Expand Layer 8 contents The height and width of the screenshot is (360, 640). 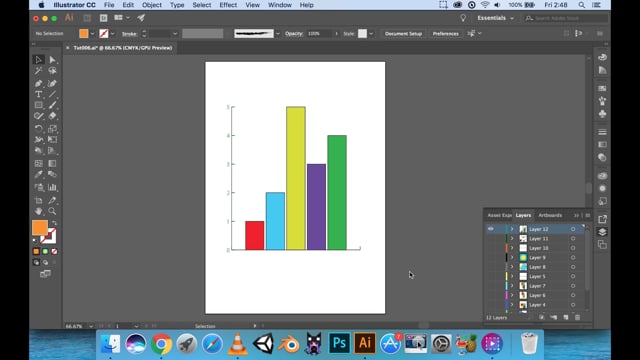tap(512, 267)
